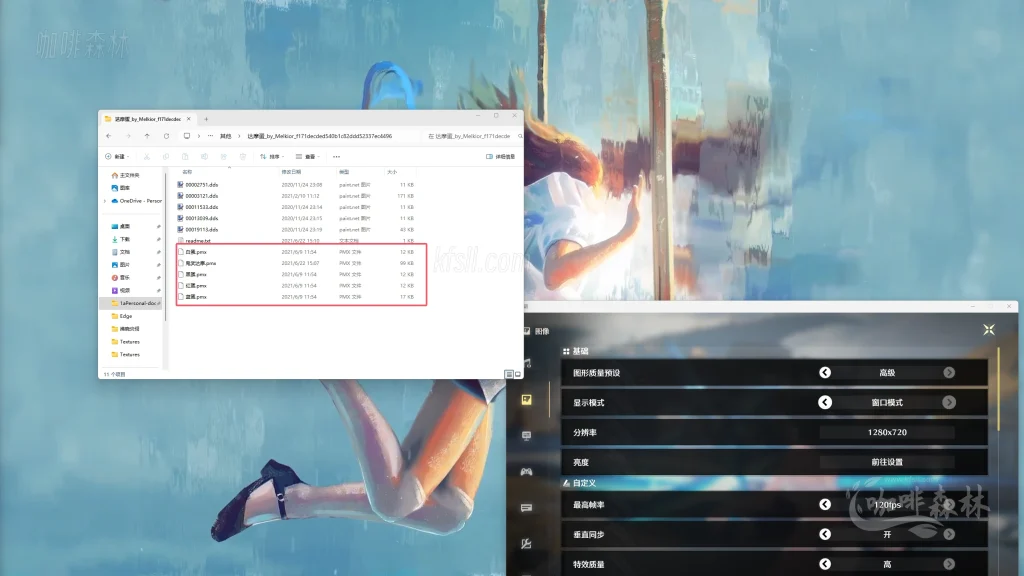1024x576 pixels.
Task: Open a new Explorer tab
Action: pyautogui.click(x=206, y=118)
